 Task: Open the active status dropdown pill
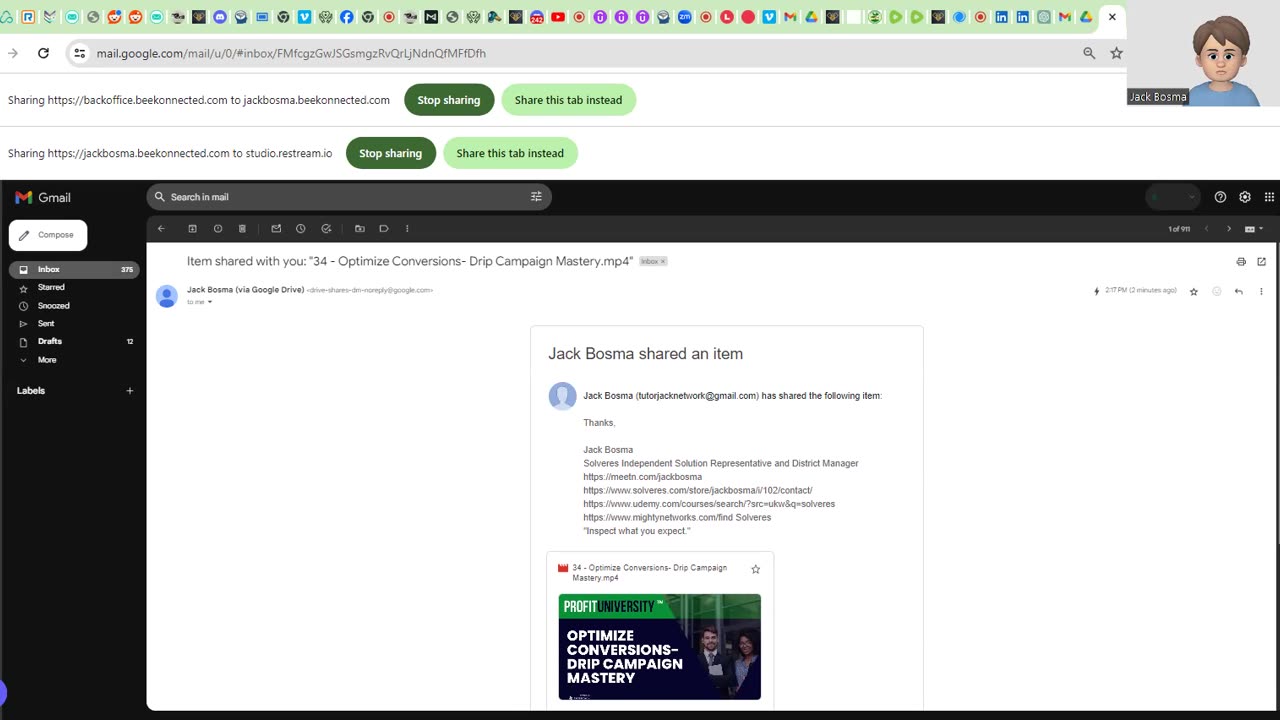click(x=1171, y=197)
